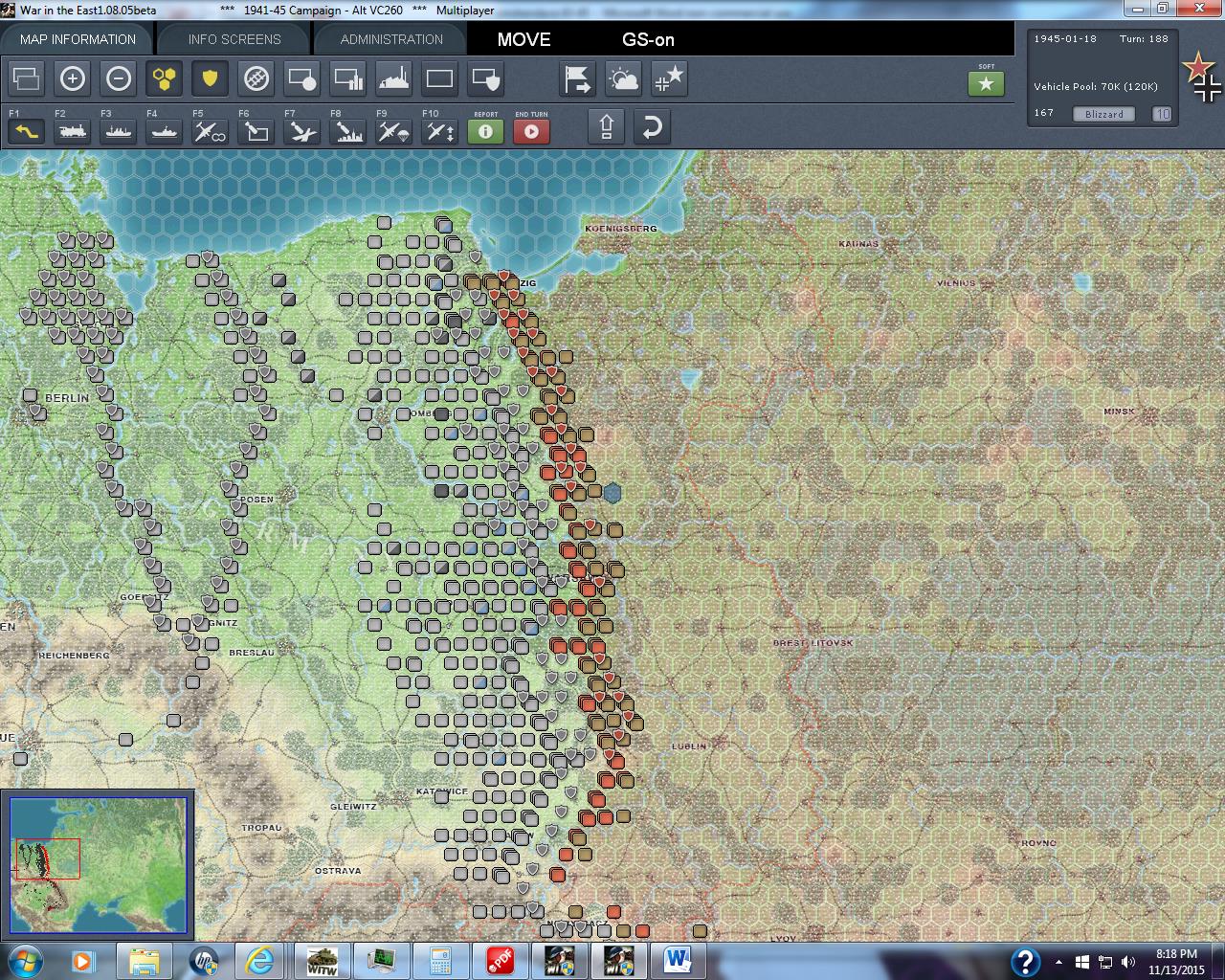Click the Turn: 188 label
Image resolution: width=1225 pixels, height=980 pixels.
[x=1145, y=39]
